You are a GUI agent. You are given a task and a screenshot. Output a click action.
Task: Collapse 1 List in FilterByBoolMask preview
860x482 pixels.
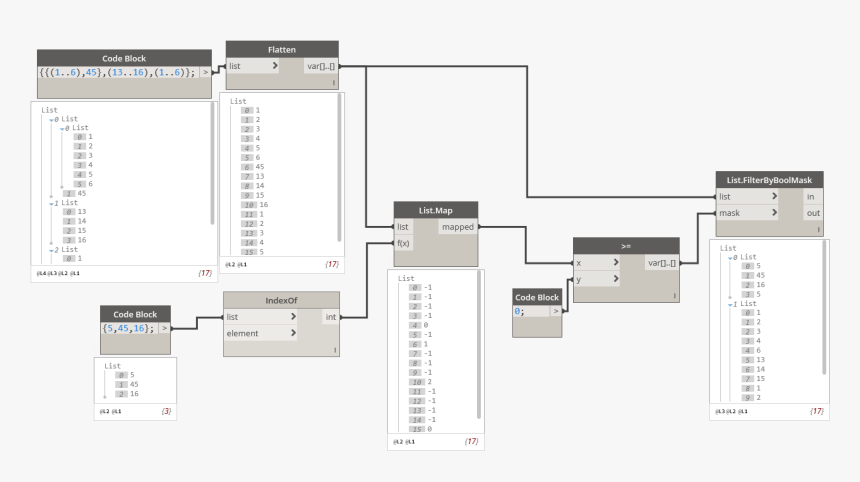tap(731, 303)
